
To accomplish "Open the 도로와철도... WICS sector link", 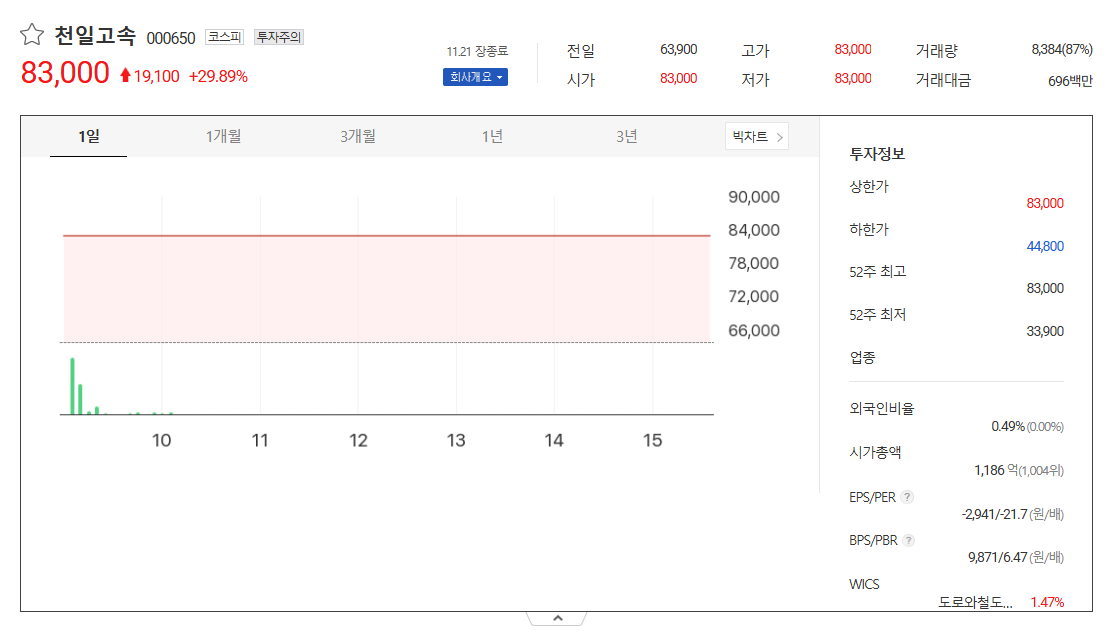I will click(x=975, y=602).
